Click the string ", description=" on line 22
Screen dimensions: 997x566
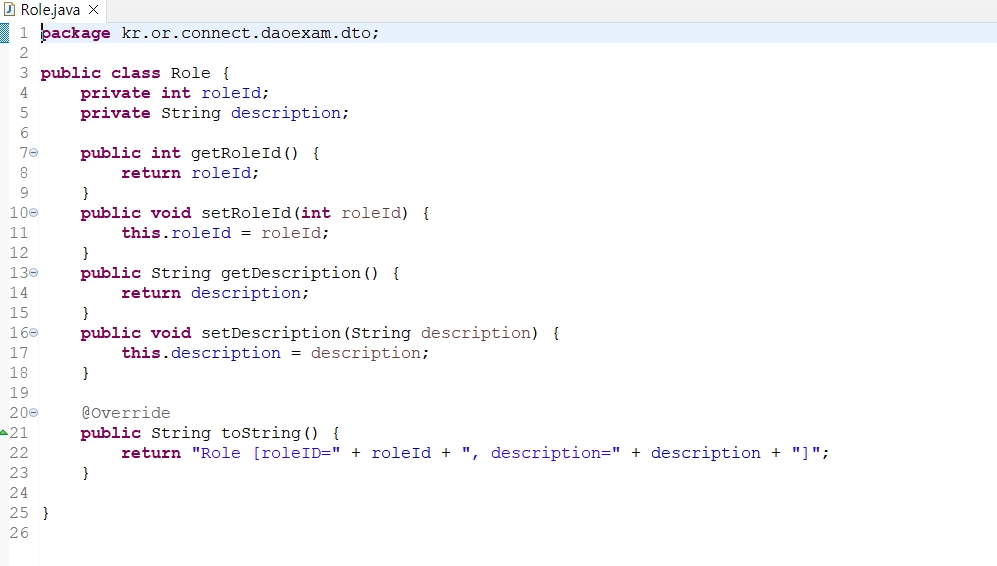tap(540, 453)
